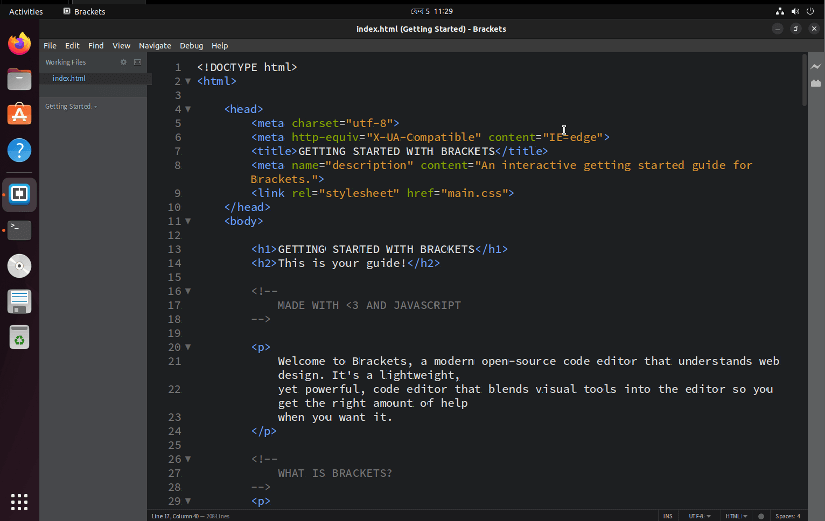Screen dimensions: 825x521
Task: Open Live Preview lightning icon
Action: point(816,66)
